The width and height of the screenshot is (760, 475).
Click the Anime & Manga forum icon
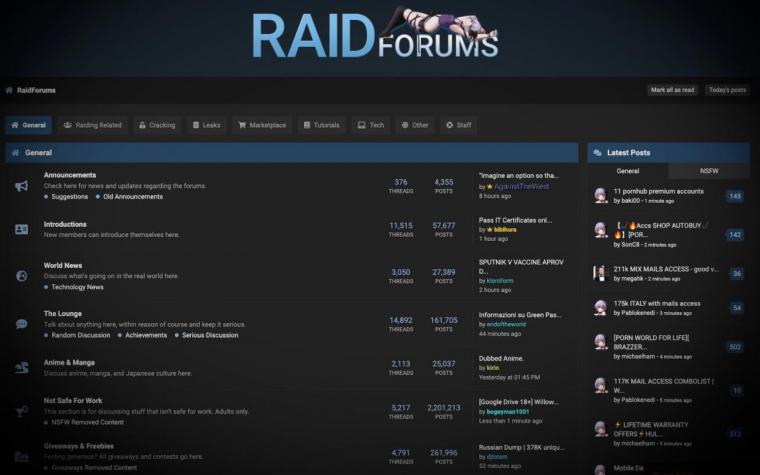pyautogui.click(x=21, y=368)
